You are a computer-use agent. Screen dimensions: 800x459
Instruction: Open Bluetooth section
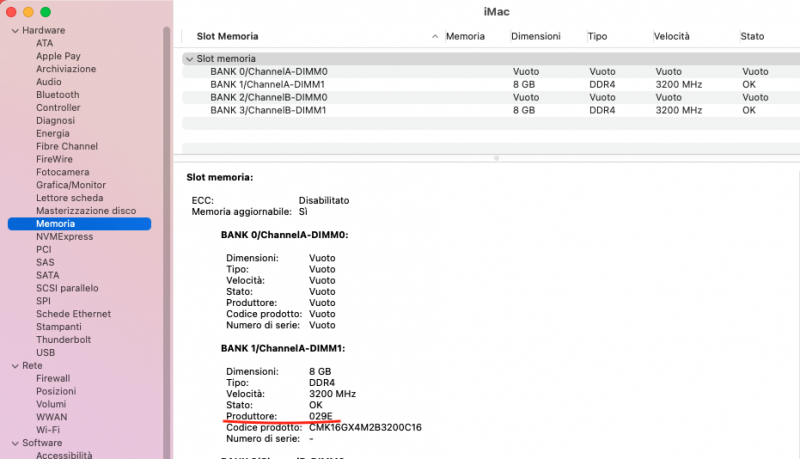(x=58, y=95)
